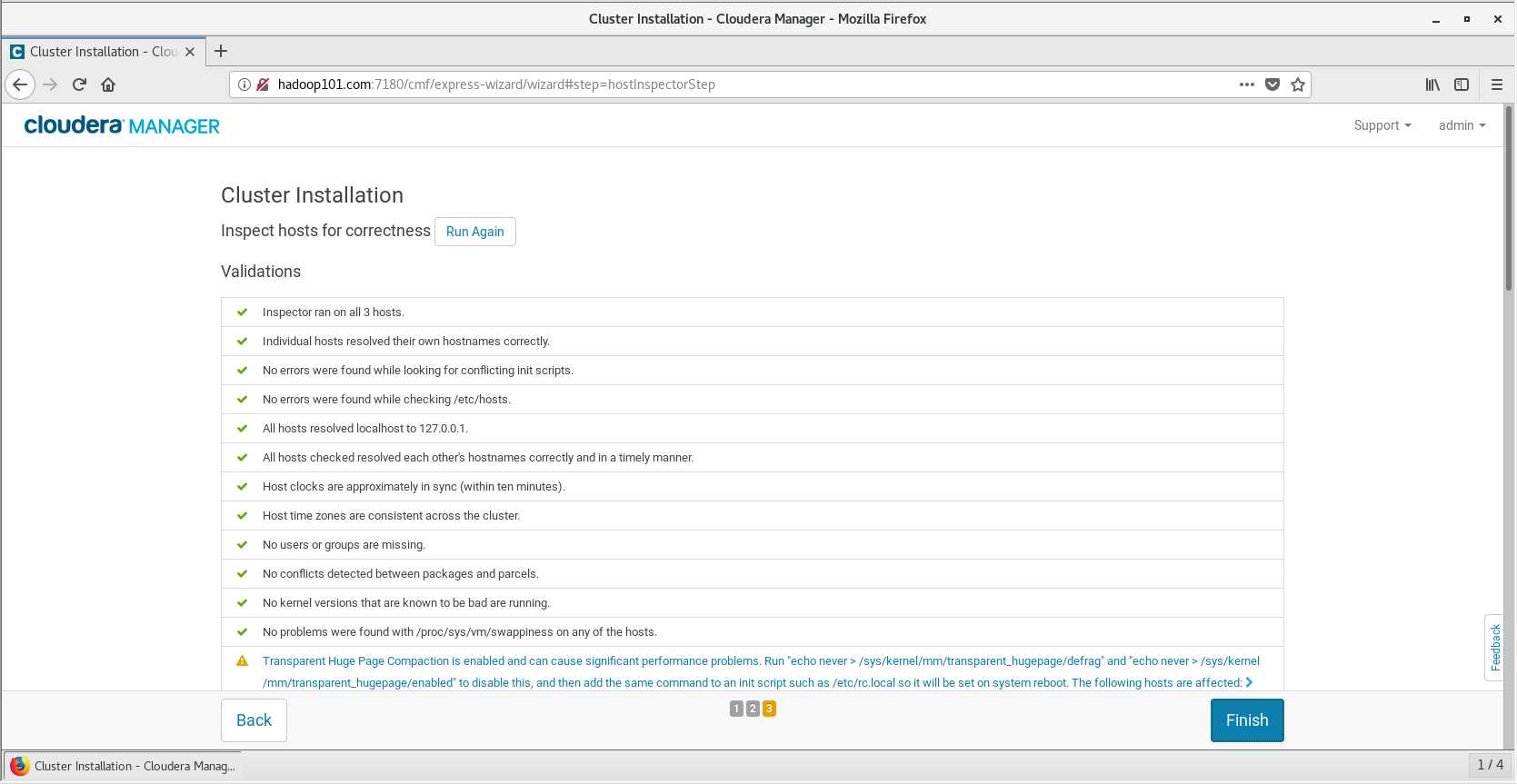
Task: Go to Firefox home page icon
Action: coord(108,84)
